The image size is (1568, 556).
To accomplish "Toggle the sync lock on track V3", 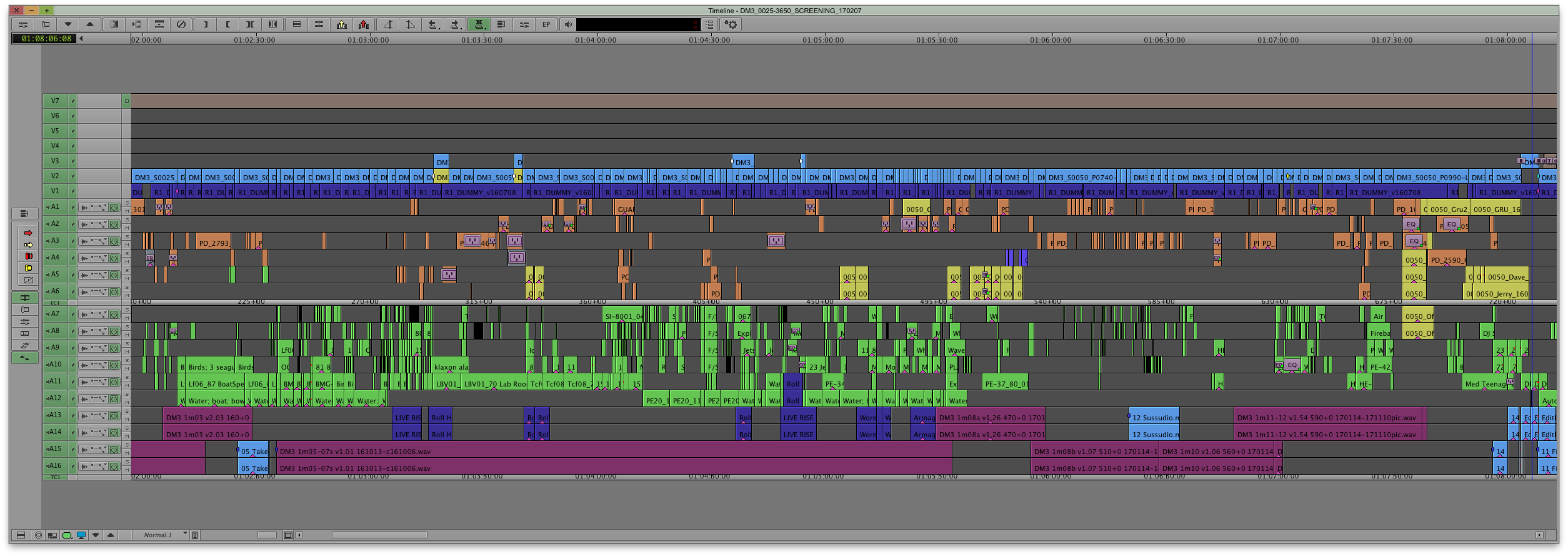I will 72,161.
